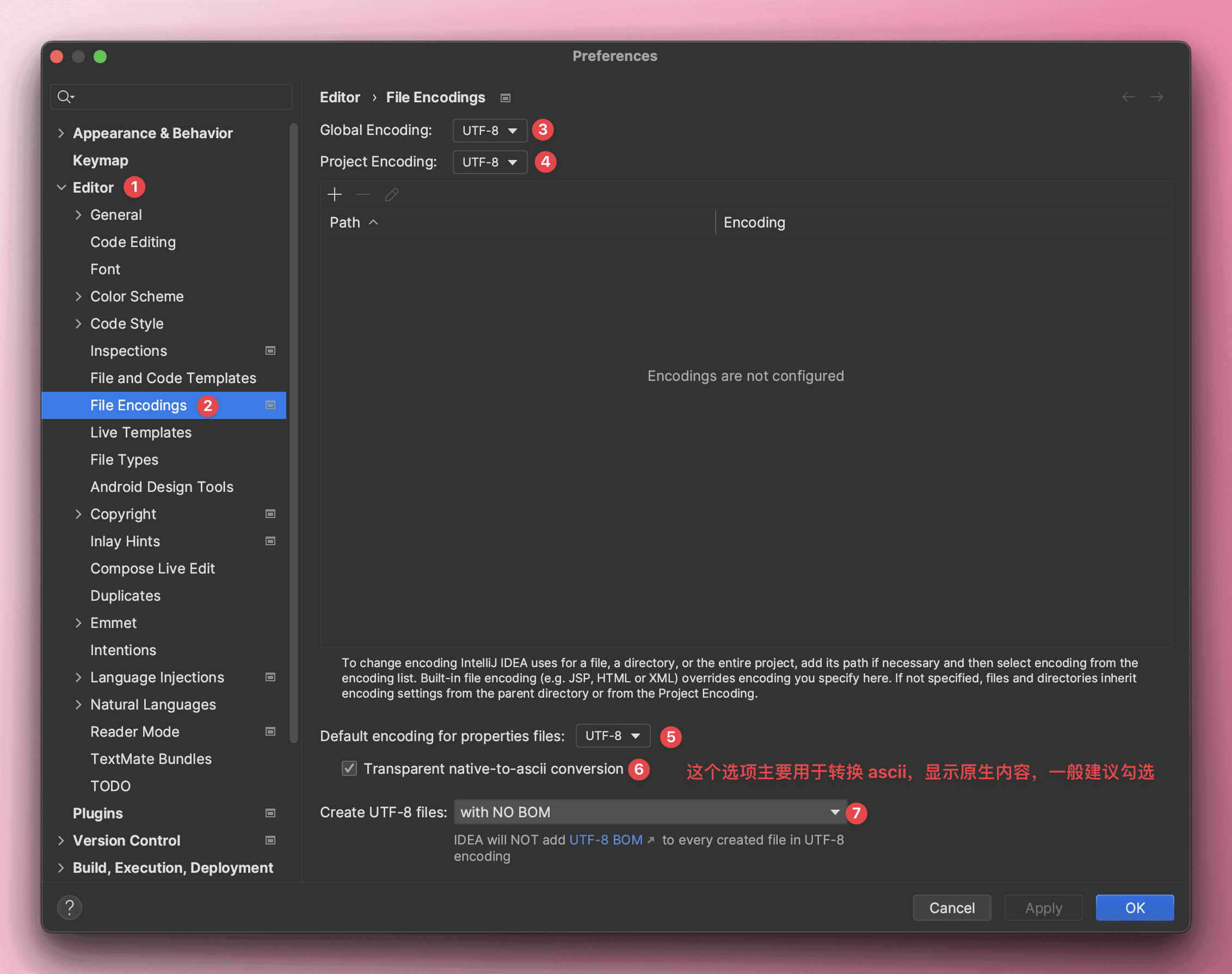This screenshot has height=974, width=1232.
Task: Click the add path plus icon
Action: [335, 194]
